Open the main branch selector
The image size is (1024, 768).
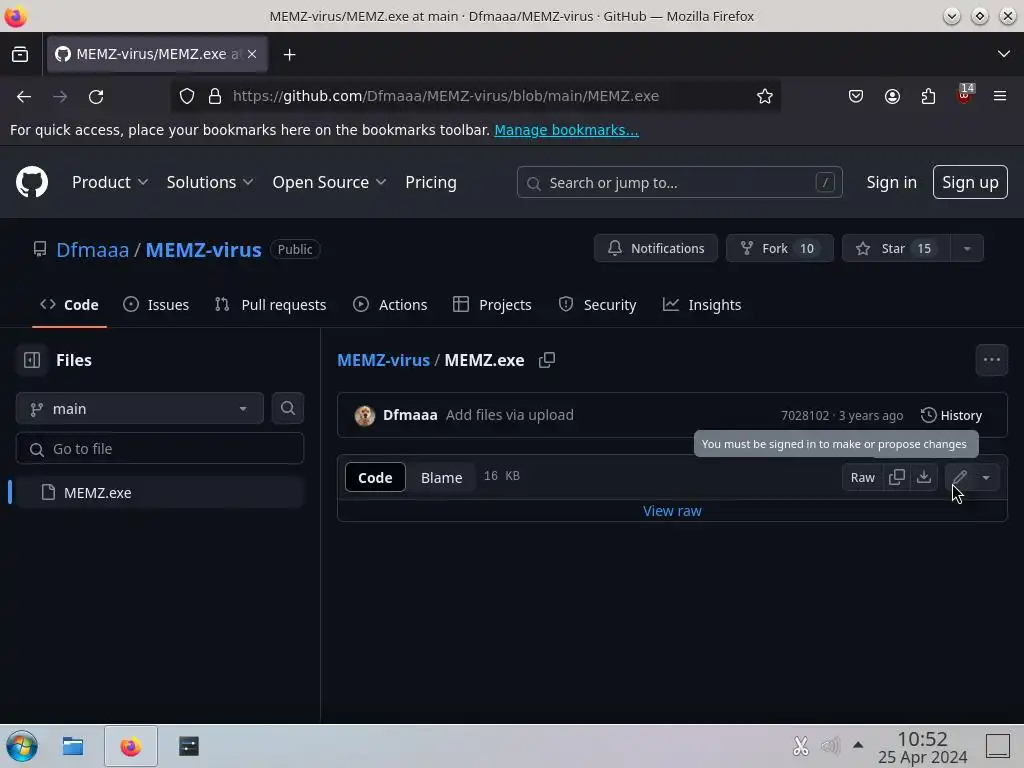(x=140, y=409)
